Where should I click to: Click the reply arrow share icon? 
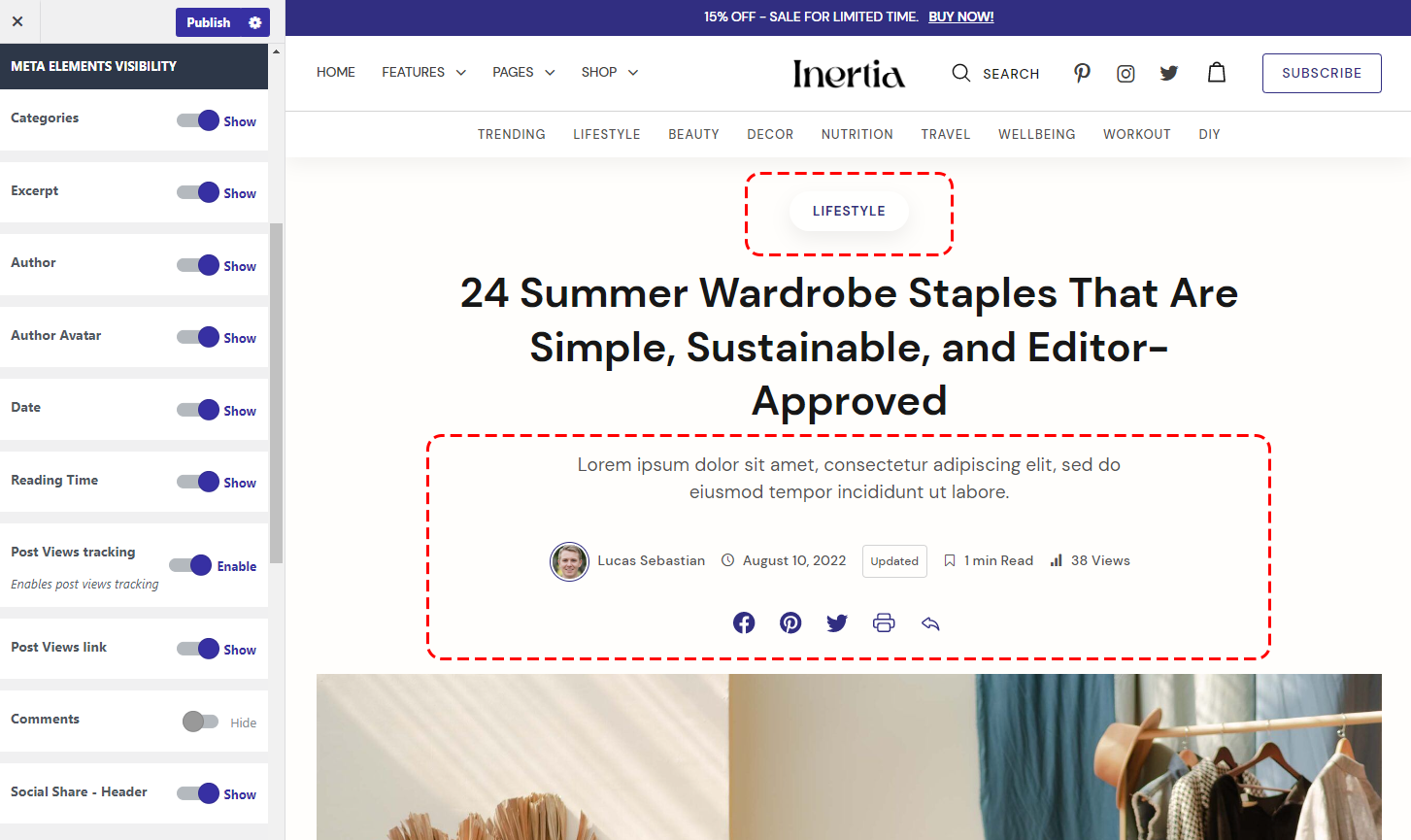click(x=930, y=623)
